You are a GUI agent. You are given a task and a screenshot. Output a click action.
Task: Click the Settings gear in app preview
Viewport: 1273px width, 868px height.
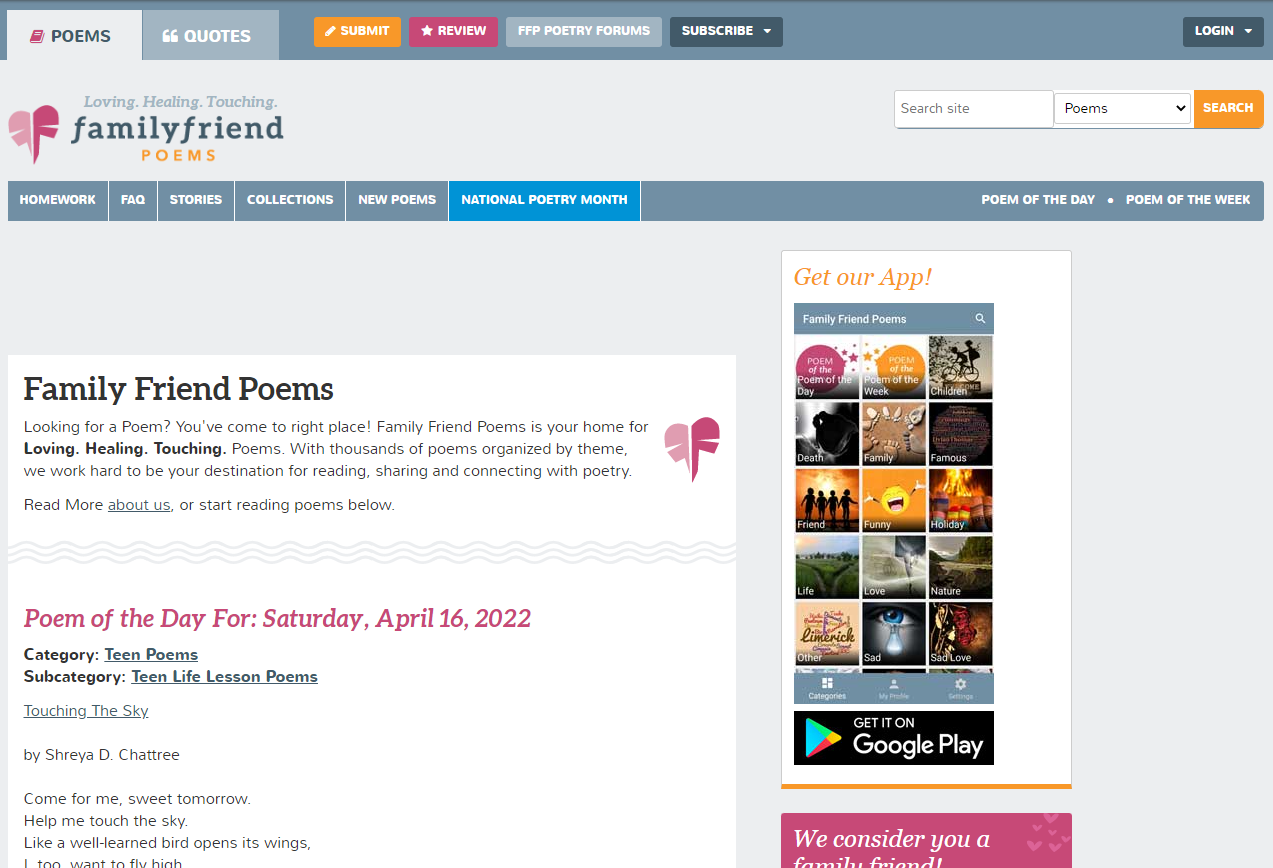click(x=960, y=687)
